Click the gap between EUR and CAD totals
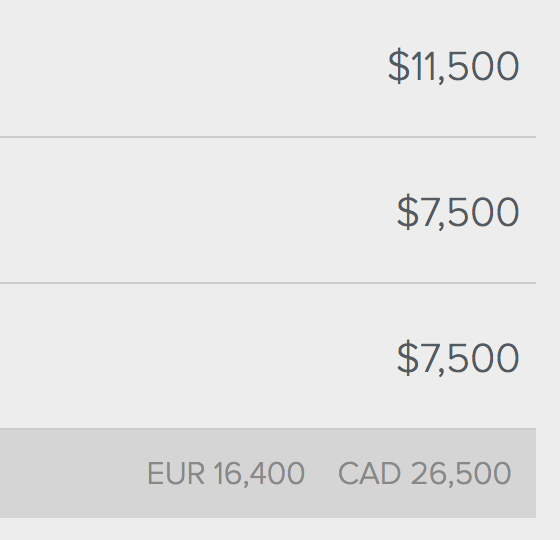This screenshot has height=540, width=560. (x=321, y=474)
